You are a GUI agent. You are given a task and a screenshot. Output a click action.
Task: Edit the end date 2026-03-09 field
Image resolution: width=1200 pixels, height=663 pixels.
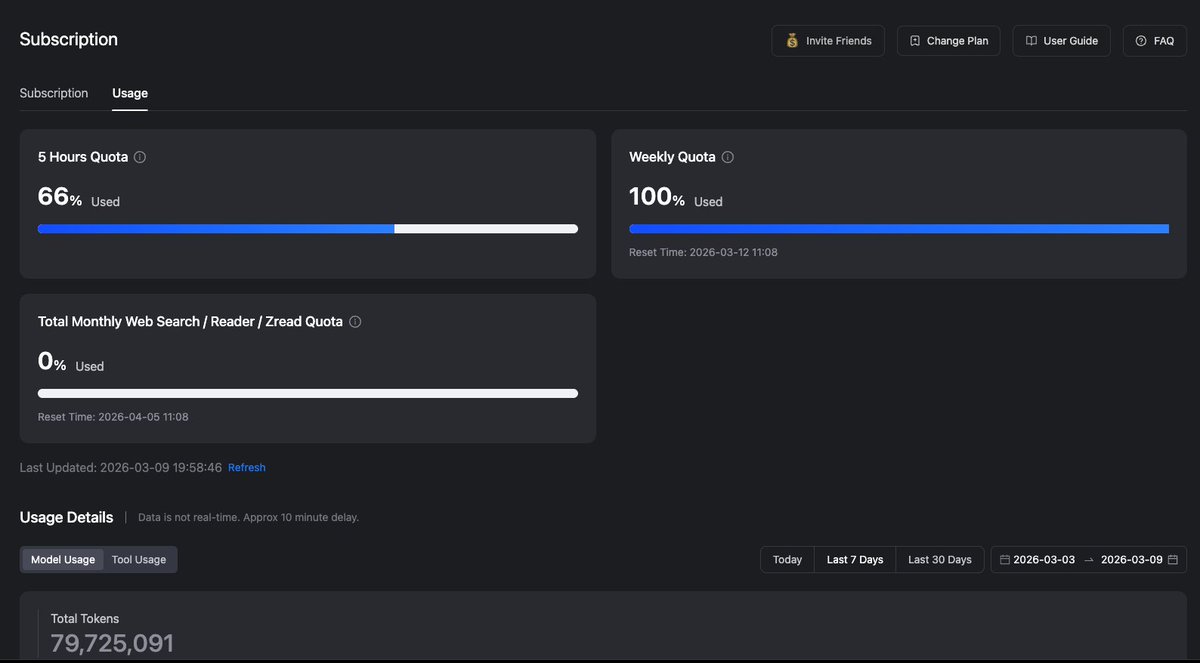click(1132, 560)
